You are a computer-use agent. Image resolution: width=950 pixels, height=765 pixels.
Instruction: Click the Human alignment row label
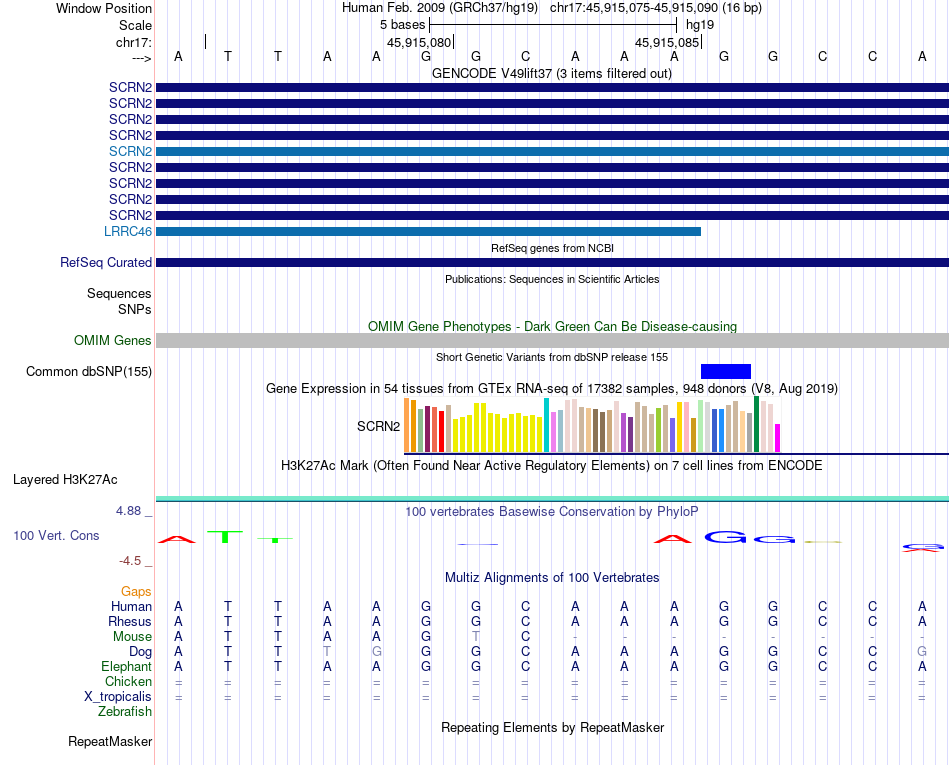[x=131, y=606]
